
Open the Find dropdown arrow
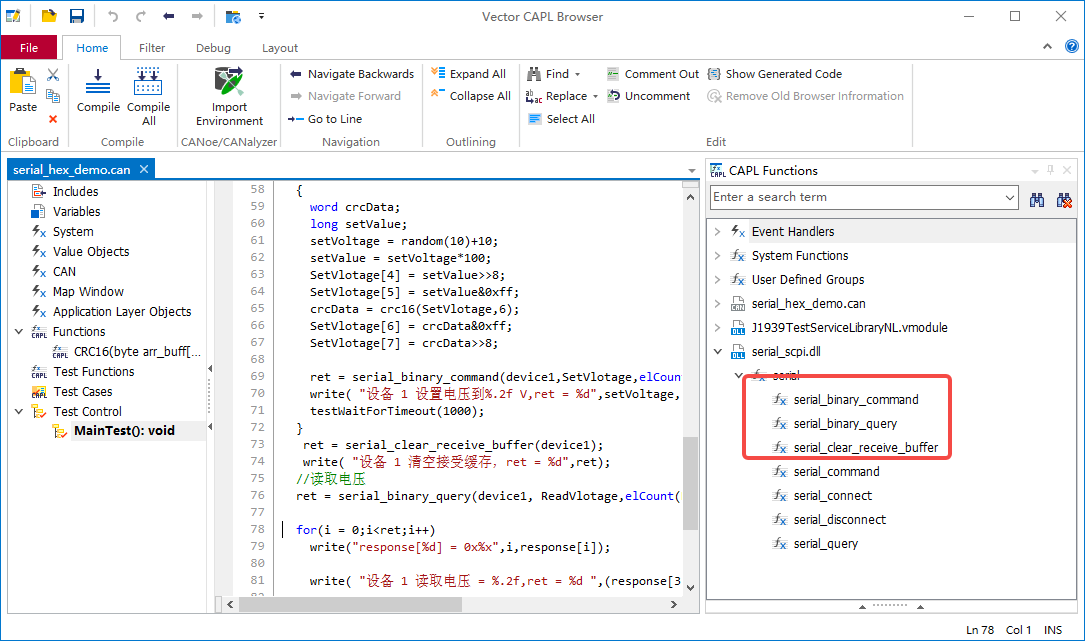[578, 75]
